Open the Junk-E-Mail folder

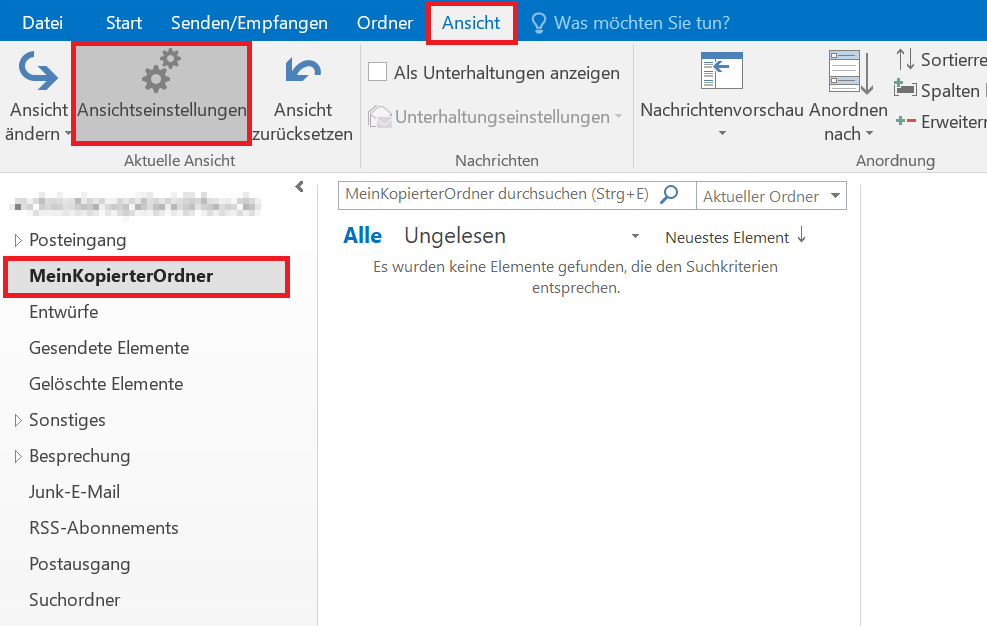[x=74, y=492]
